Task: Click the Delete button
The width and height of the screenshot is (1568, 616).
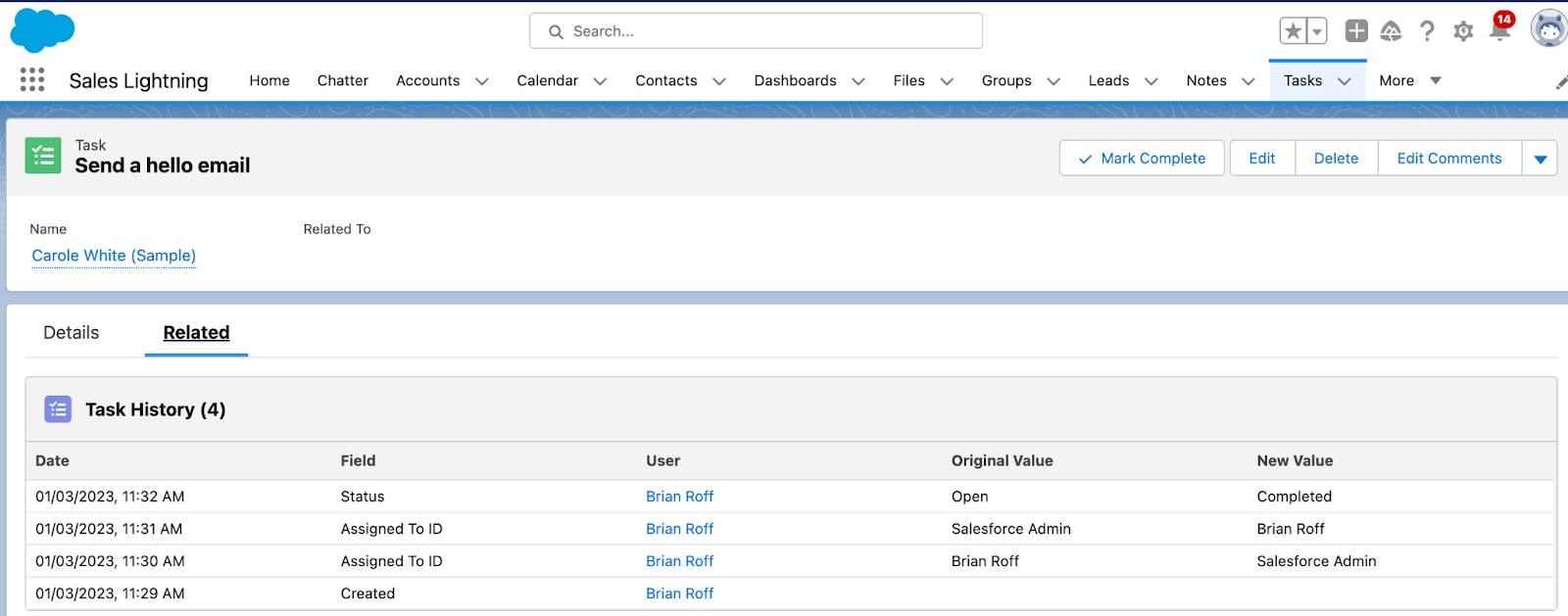Action: point(1336,158)
